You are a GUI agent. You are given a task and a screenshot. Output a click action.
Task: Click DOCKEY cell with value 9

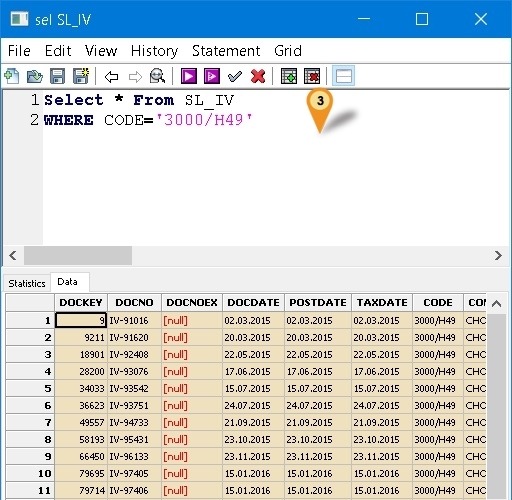tap(81, 320)
